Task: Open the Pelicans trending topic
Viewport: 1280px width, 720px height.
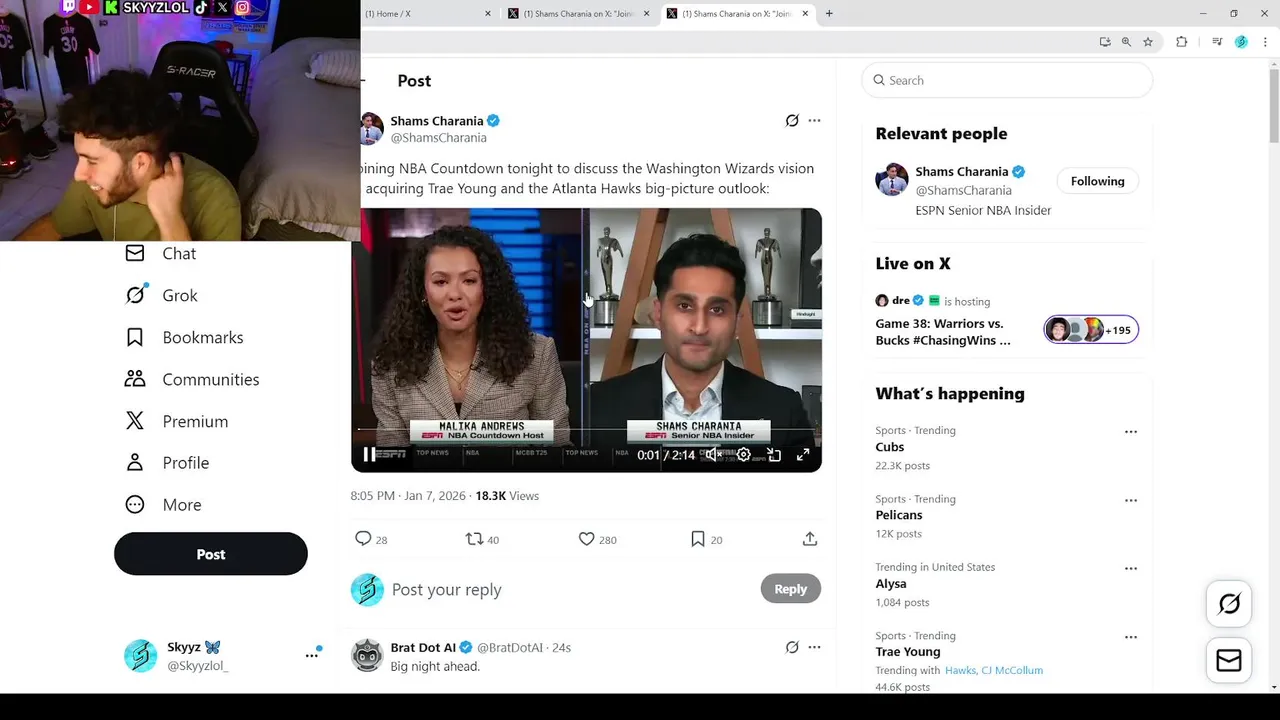Action: (x=899, y=515)
